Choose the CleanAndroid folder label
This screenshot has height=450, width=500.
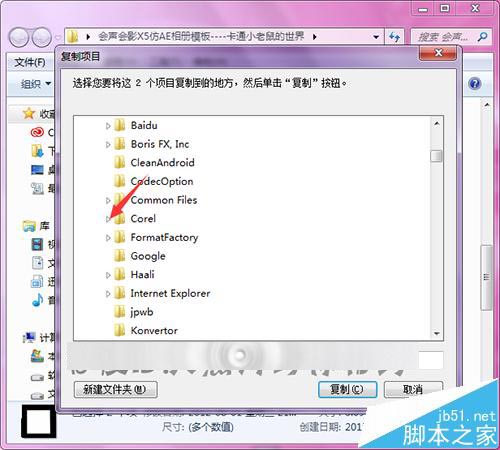pos(163,163)
